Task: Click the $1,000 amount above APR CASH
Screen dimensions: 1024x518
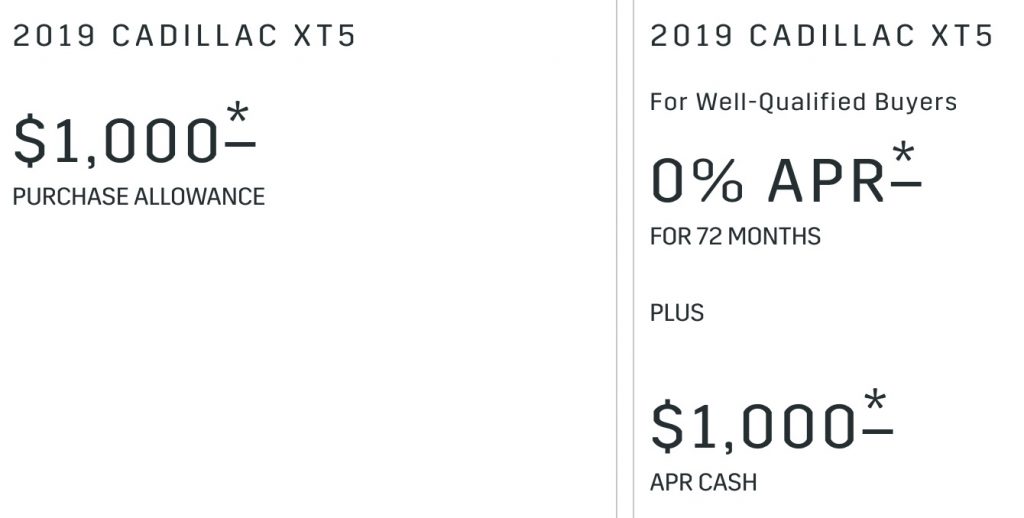Action: pyautogui.click(x=753, y=427)
